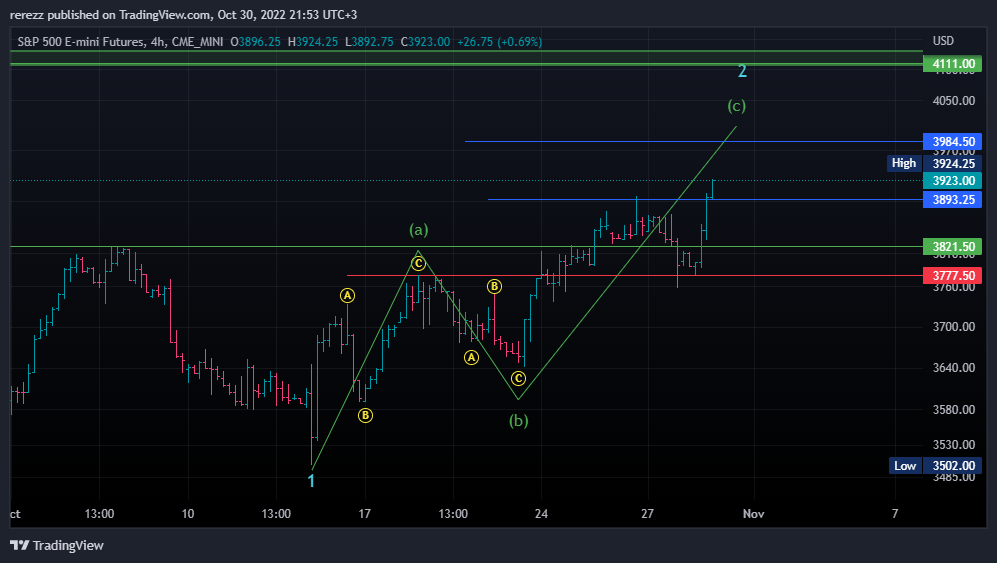Click the Nov label on time axis

pos(753,513)
